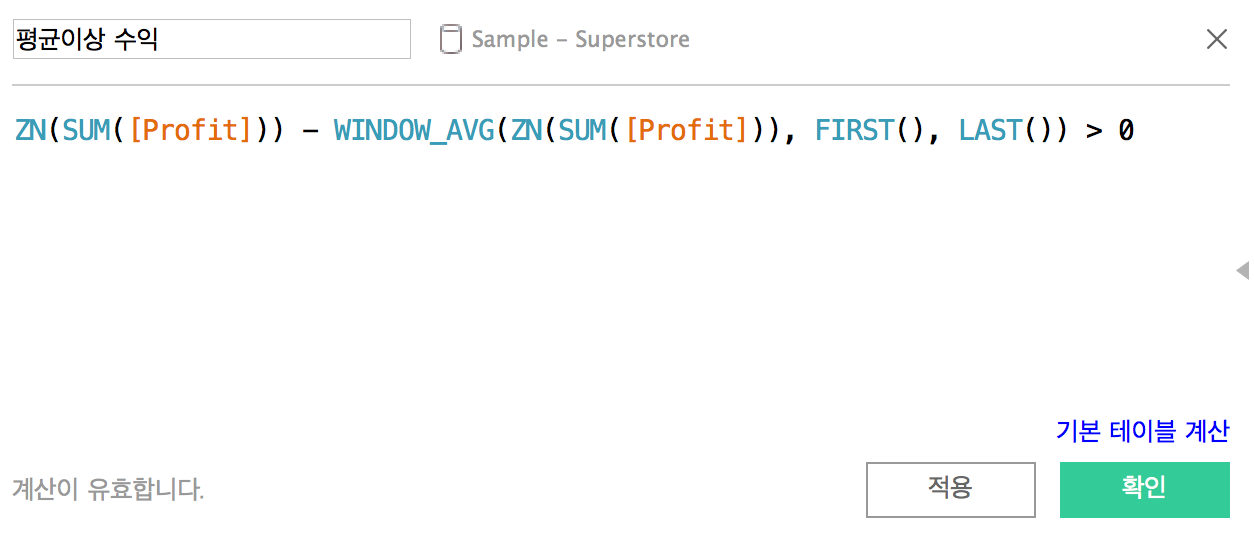Click the first SUM function in formula
Image resolution: width=1254 pixels, height=540 pixels.
pyautogui.click(x=86, y=130)
